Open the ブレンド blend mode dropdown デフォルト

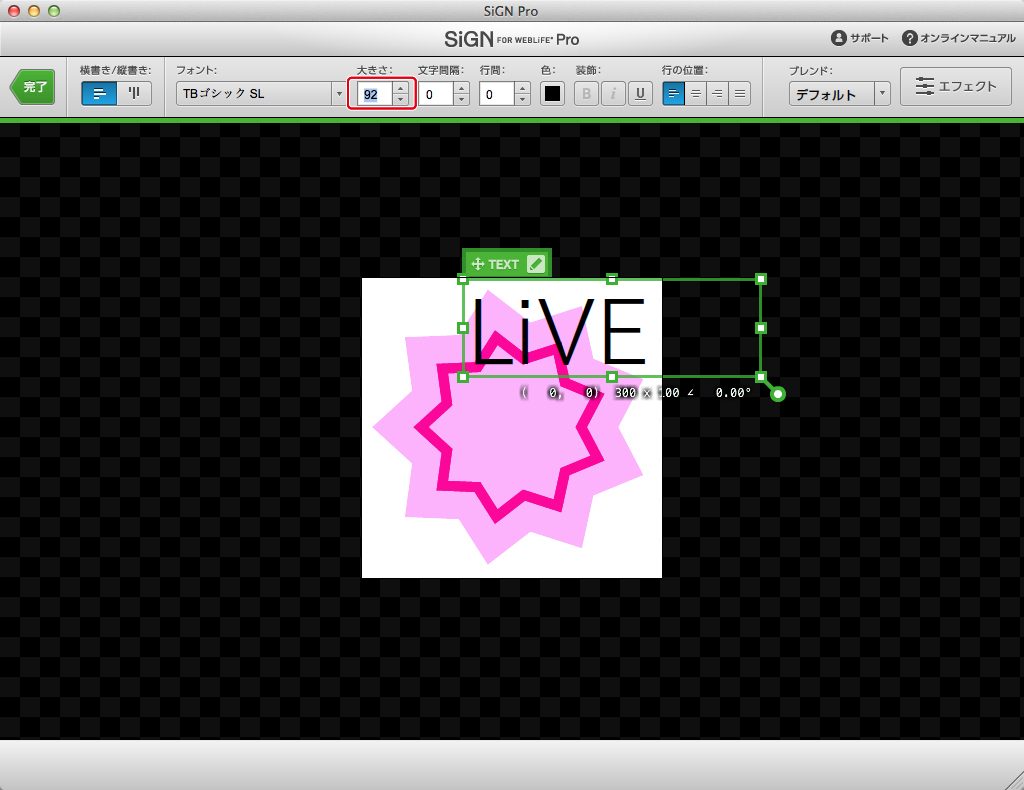coord(839,94)
